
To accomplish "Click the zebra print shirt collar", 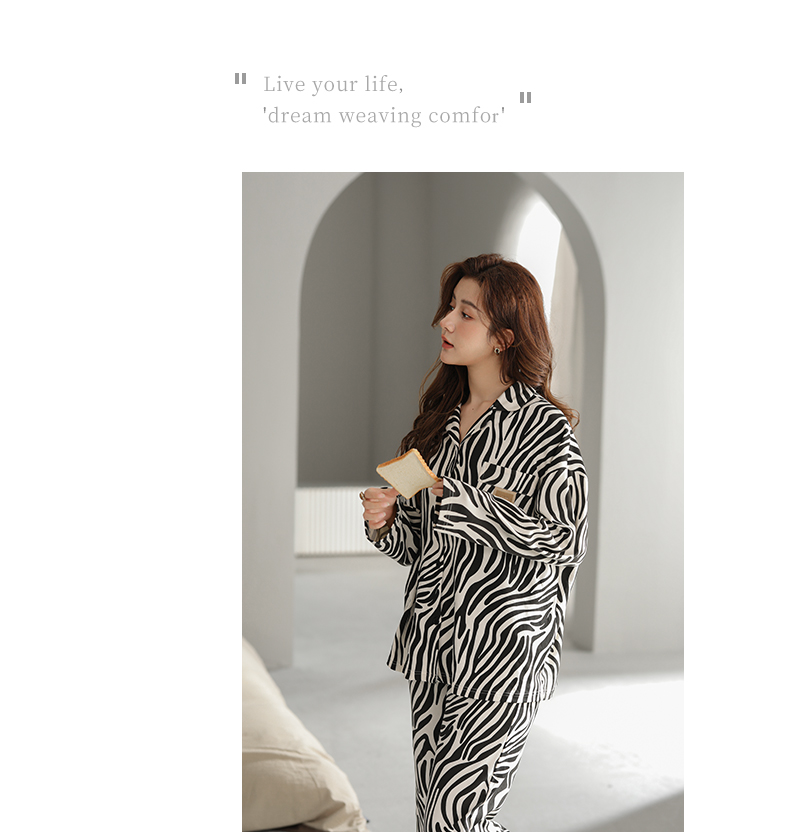I will click(501, 407).
